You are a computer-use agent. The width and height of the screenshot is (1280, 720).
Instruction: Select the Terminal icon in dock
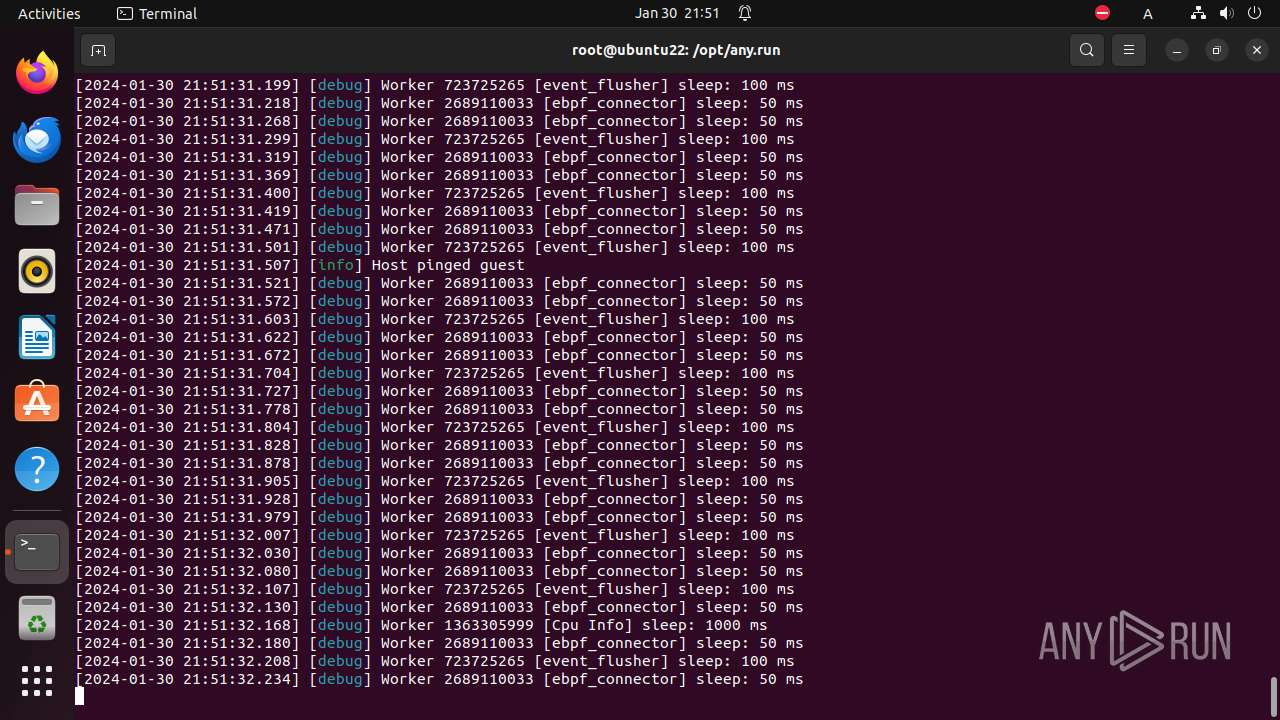37,551
